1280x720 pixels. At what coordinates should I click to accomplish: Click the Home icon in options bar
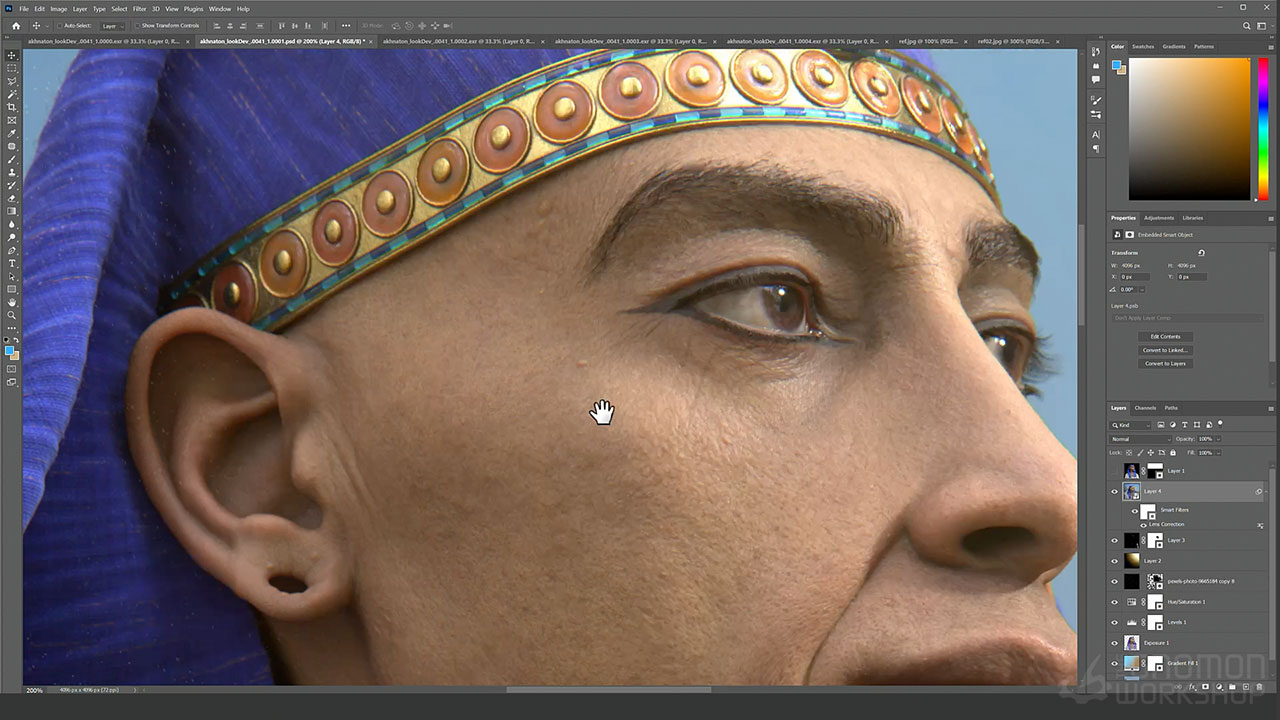coord(18,25)
